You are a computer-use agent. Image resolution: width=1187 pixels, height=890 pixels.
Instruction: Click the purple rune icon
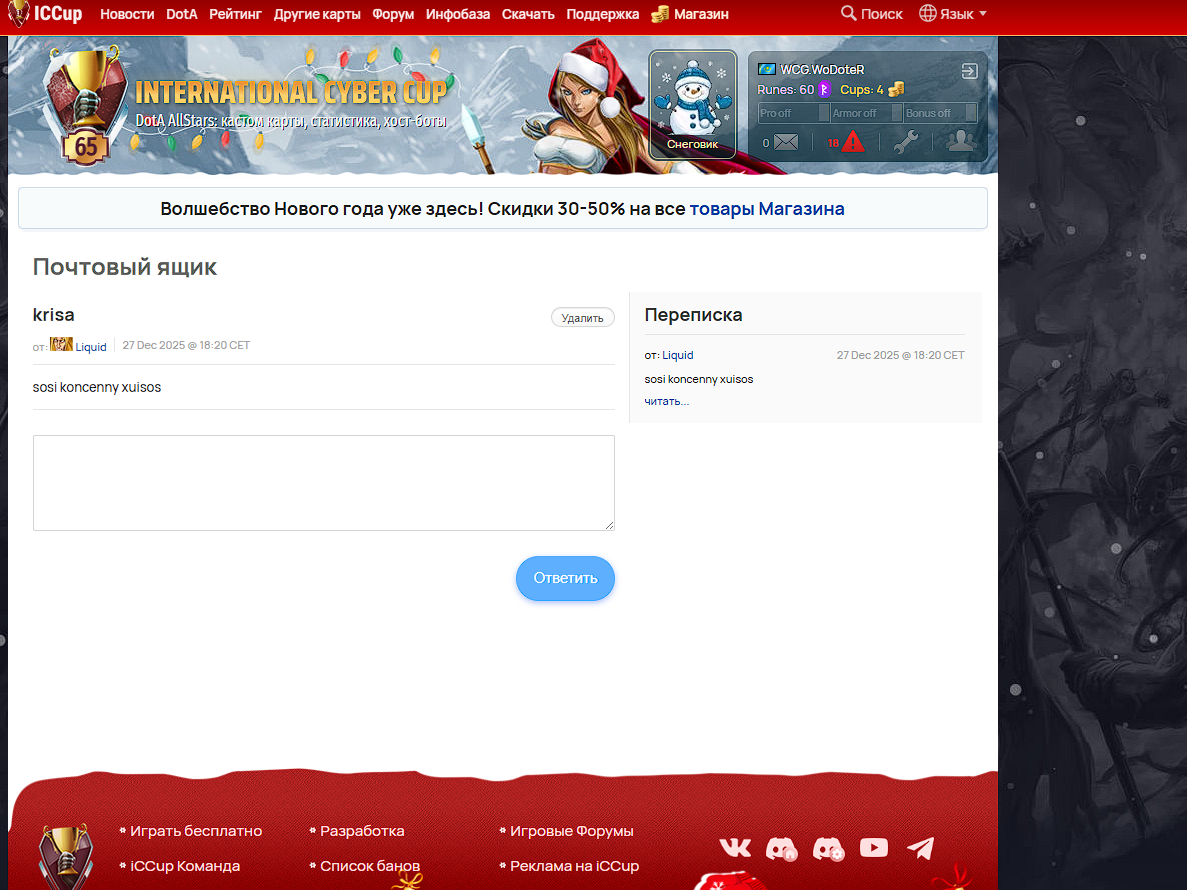point(824,89)
